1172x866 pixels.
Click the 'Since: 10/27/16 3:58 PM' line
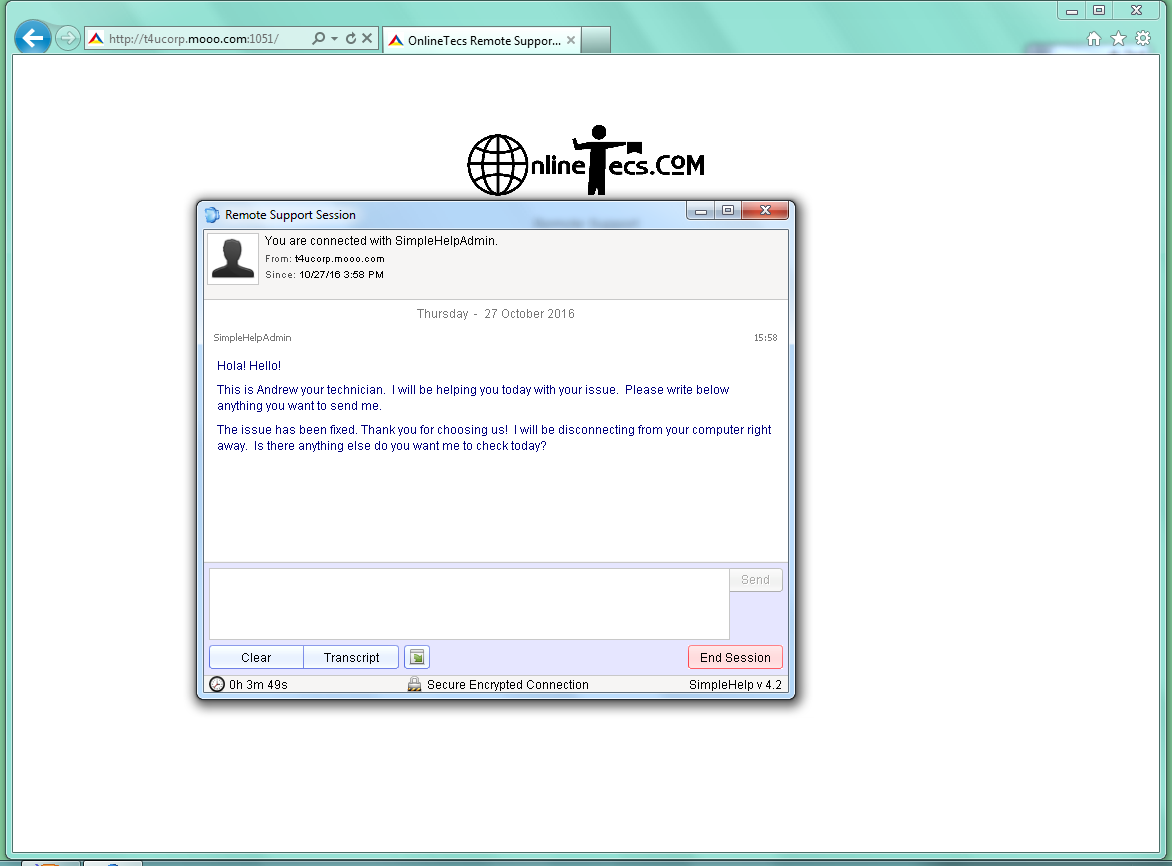(x=324, y=275)
